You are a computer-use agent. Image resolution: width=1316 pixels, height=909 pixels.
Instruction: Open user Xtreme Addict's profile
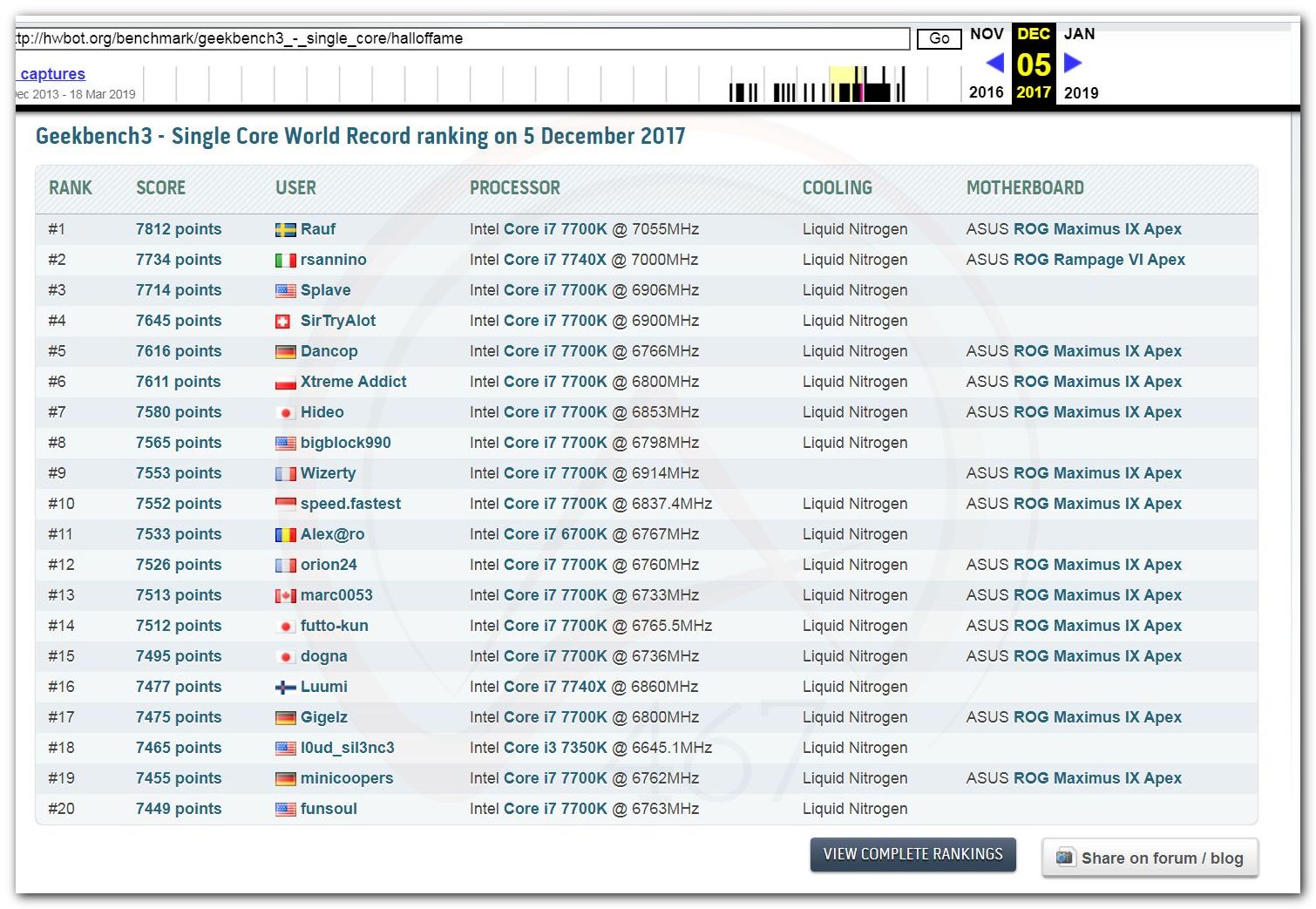click(x=353, y=382)
